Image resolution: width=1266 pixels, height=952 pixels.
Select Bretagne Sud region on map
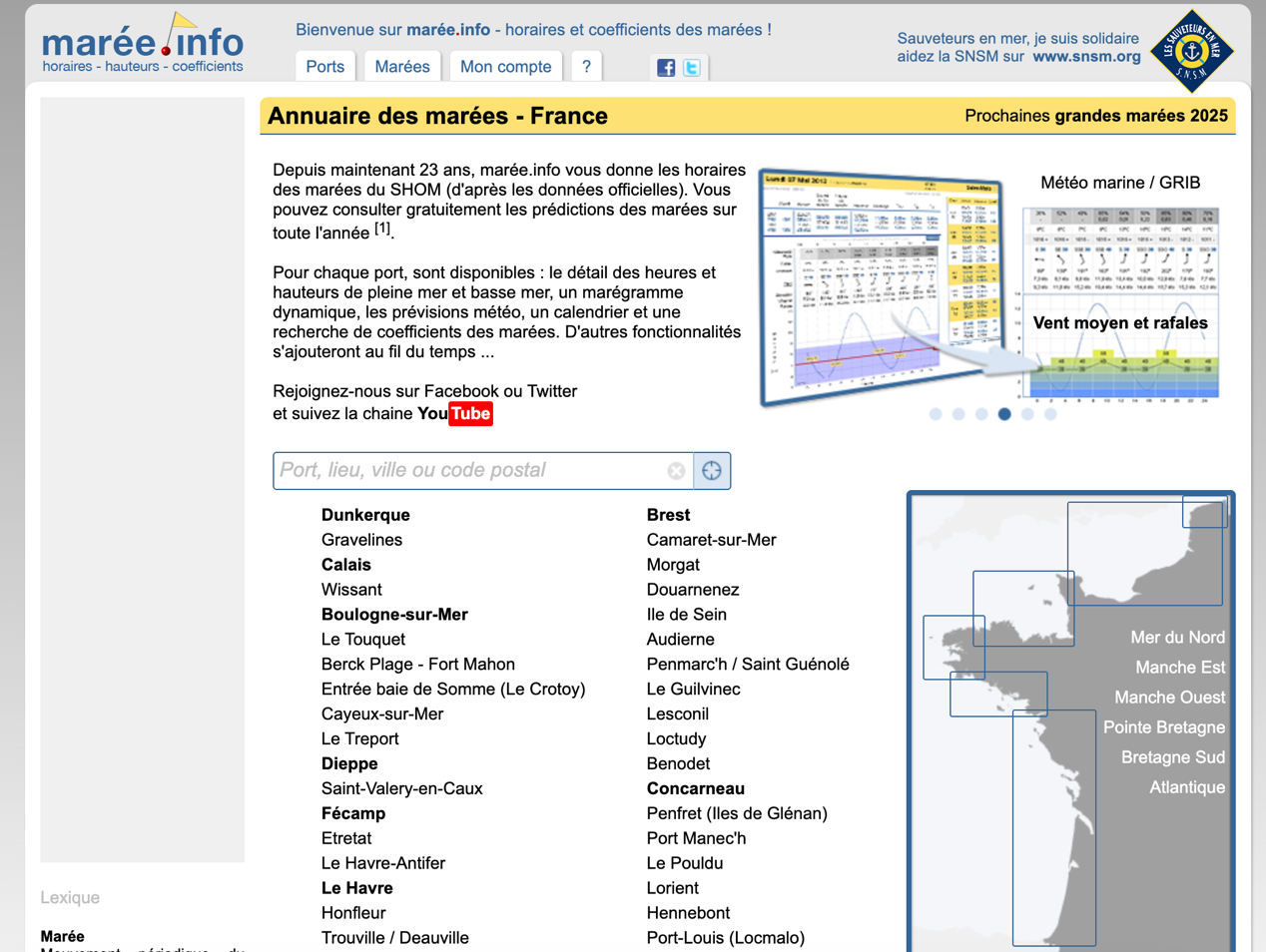pos(1172,757)
